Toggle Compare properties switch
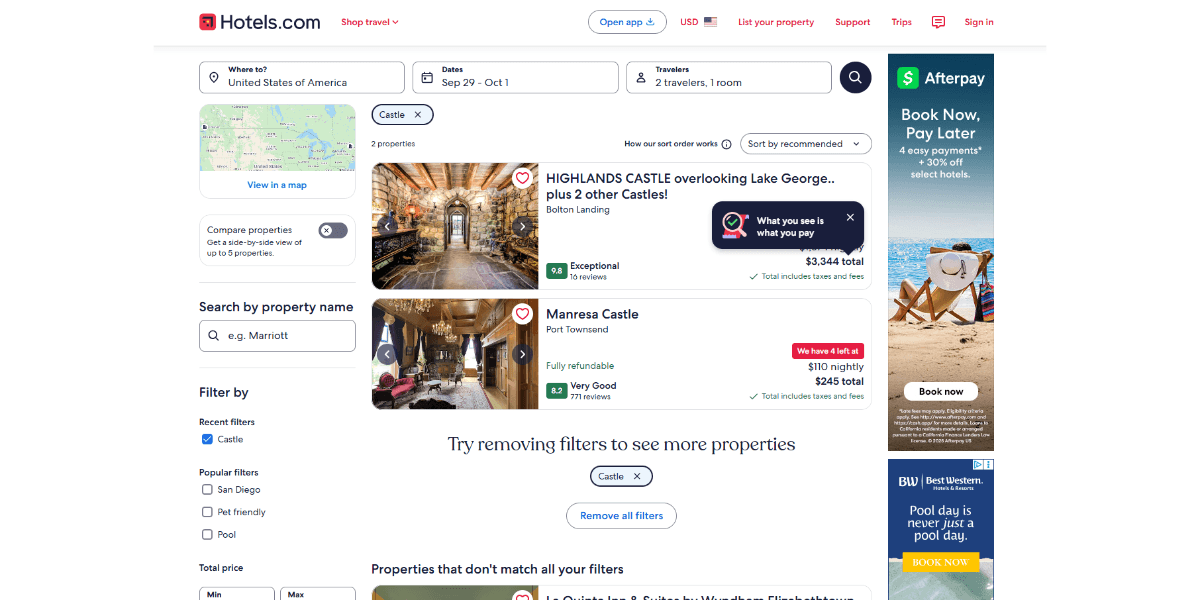 click(333, 230)
